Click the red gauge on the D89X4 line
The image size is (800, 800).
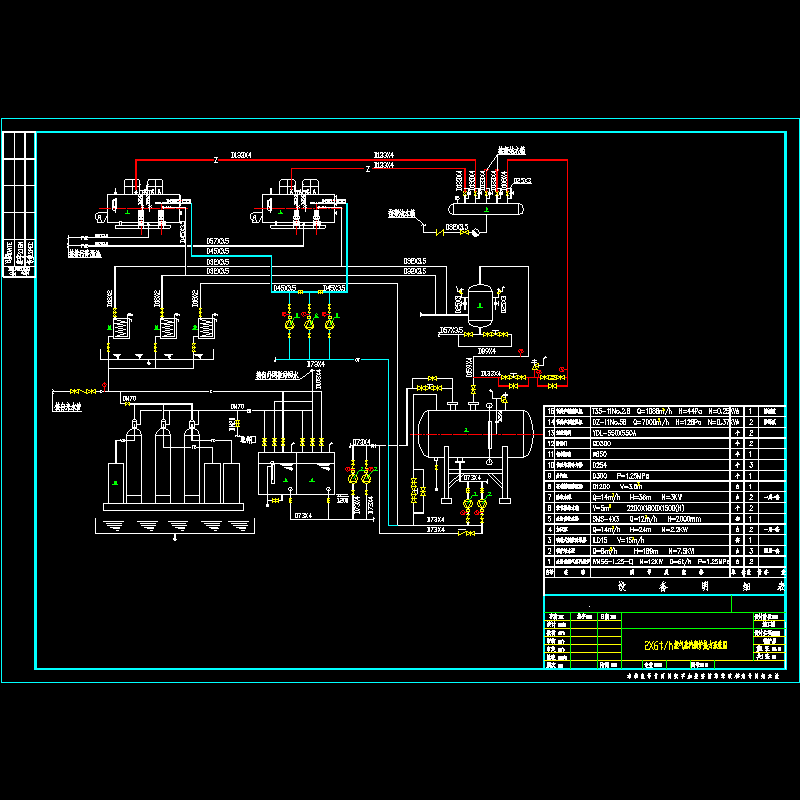[x=520, y=352]
